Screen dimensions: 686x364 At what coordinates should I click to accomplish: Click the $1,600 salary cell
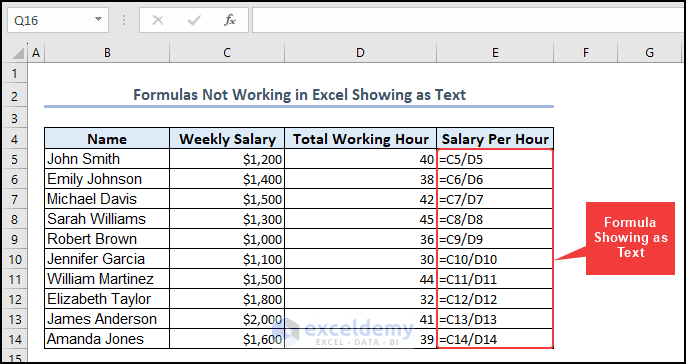(227, 339)
